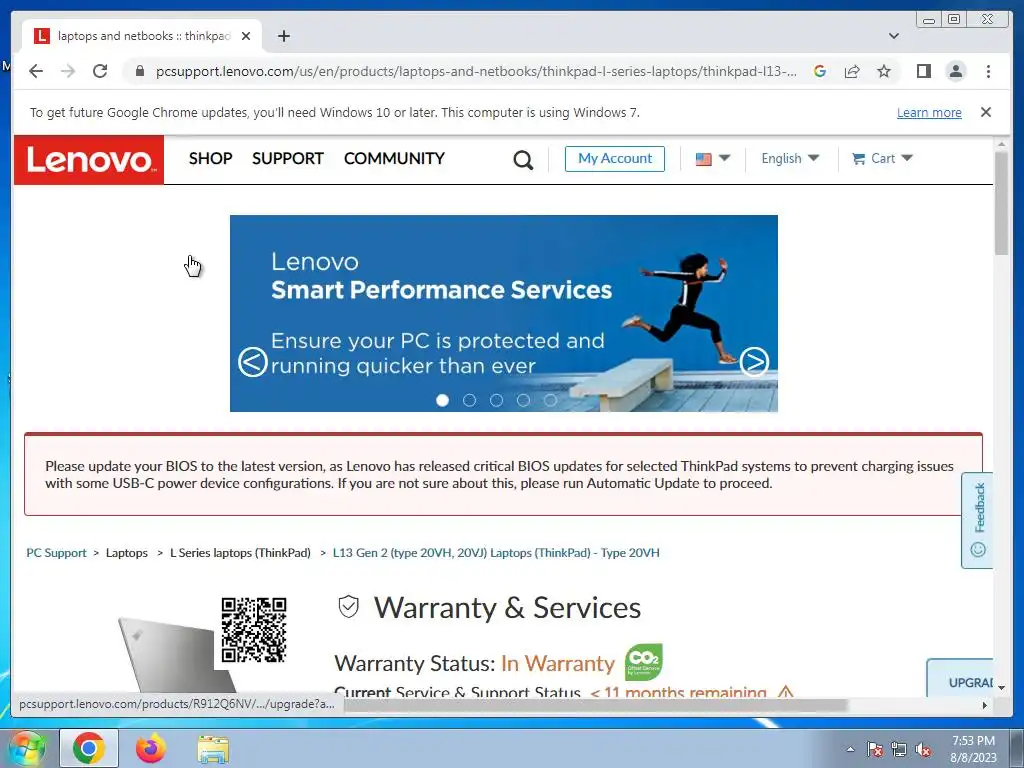Expand the country flag dropdown
This screenshot has width=1024, height=768.
712,159
